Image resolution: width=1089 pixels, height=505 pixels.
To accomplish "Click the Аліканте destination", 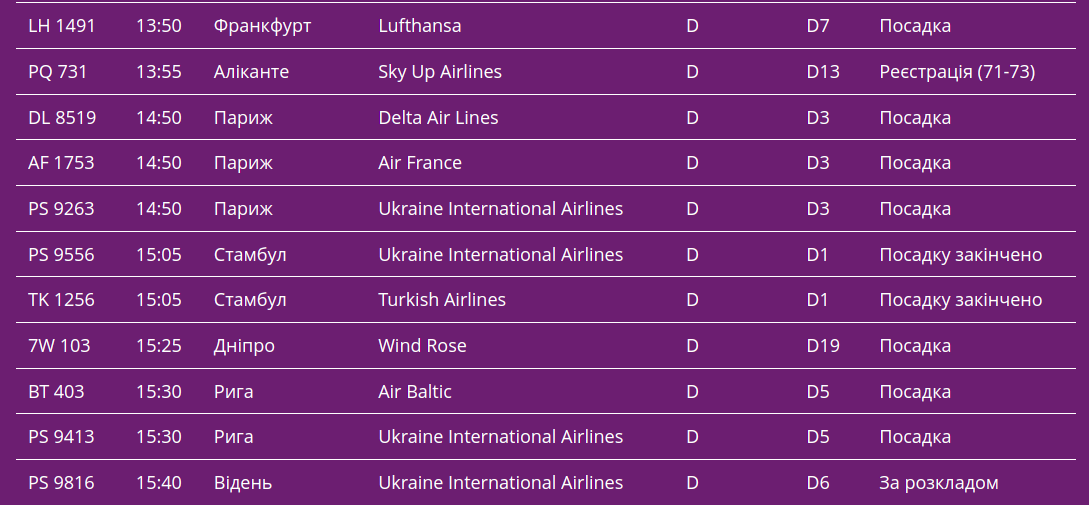I will point(251,72).
